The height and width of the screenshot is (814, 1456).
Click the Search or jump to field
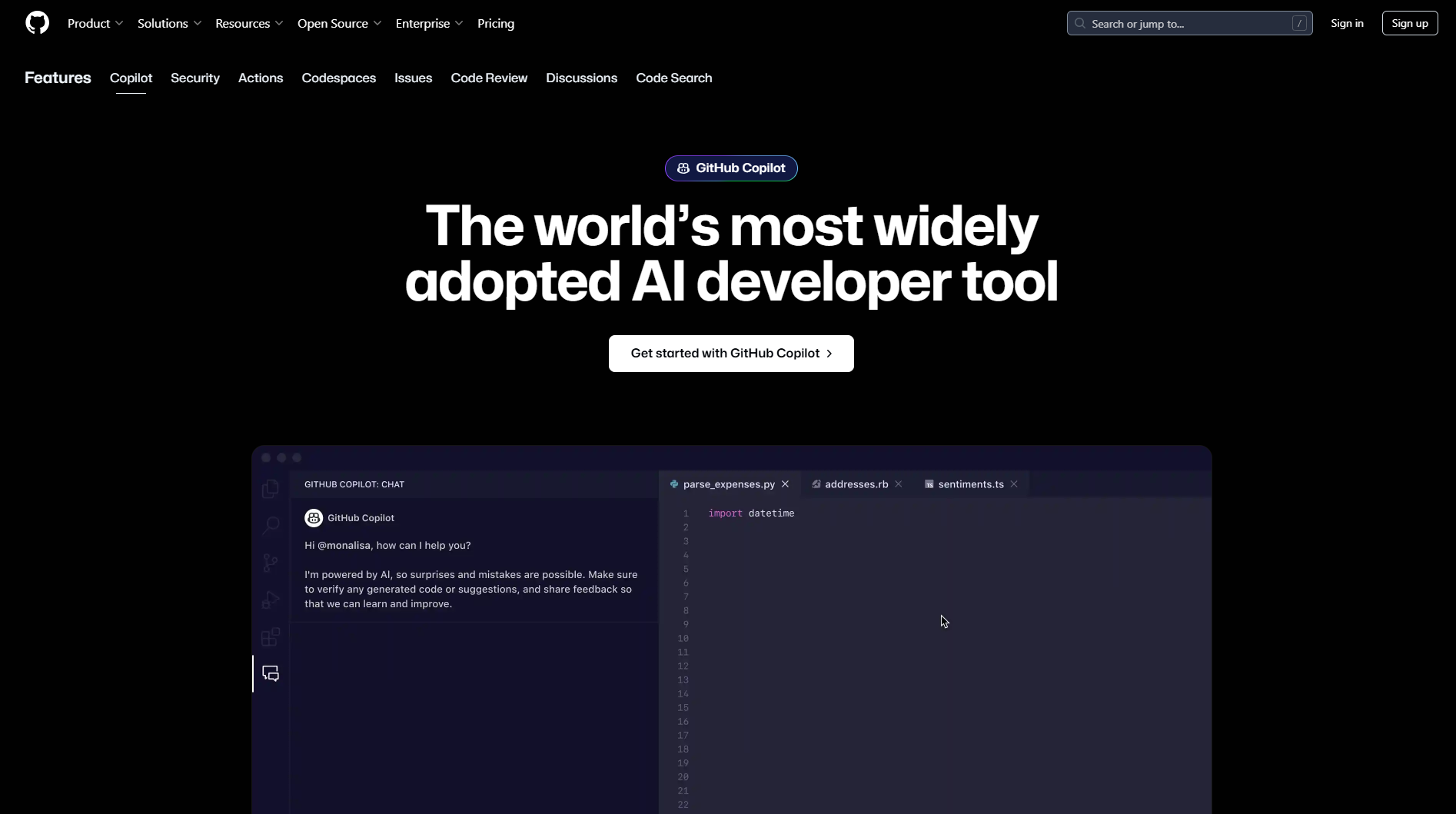pyautogui.click(x=1189, y=23)
